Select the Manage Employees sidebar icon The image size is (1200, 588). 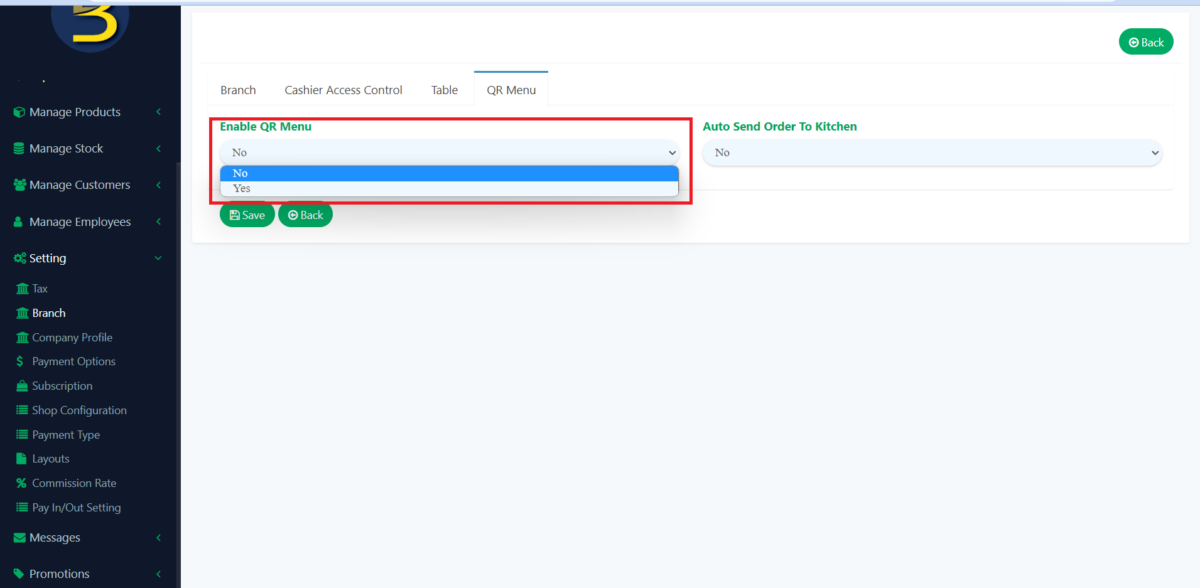point(18,221)
